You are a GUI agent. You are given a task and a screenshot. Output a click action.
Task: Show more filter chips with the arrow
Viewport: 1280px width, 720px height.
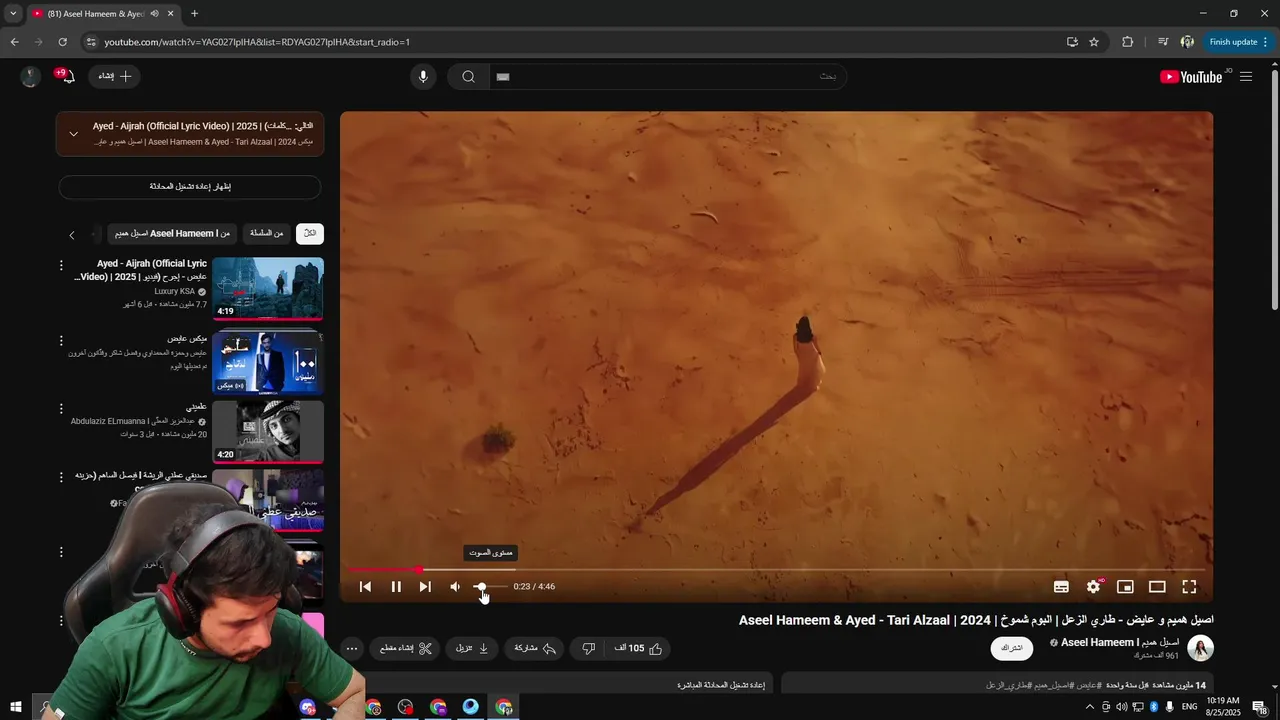pyautogui.click(x=71, y=235)
